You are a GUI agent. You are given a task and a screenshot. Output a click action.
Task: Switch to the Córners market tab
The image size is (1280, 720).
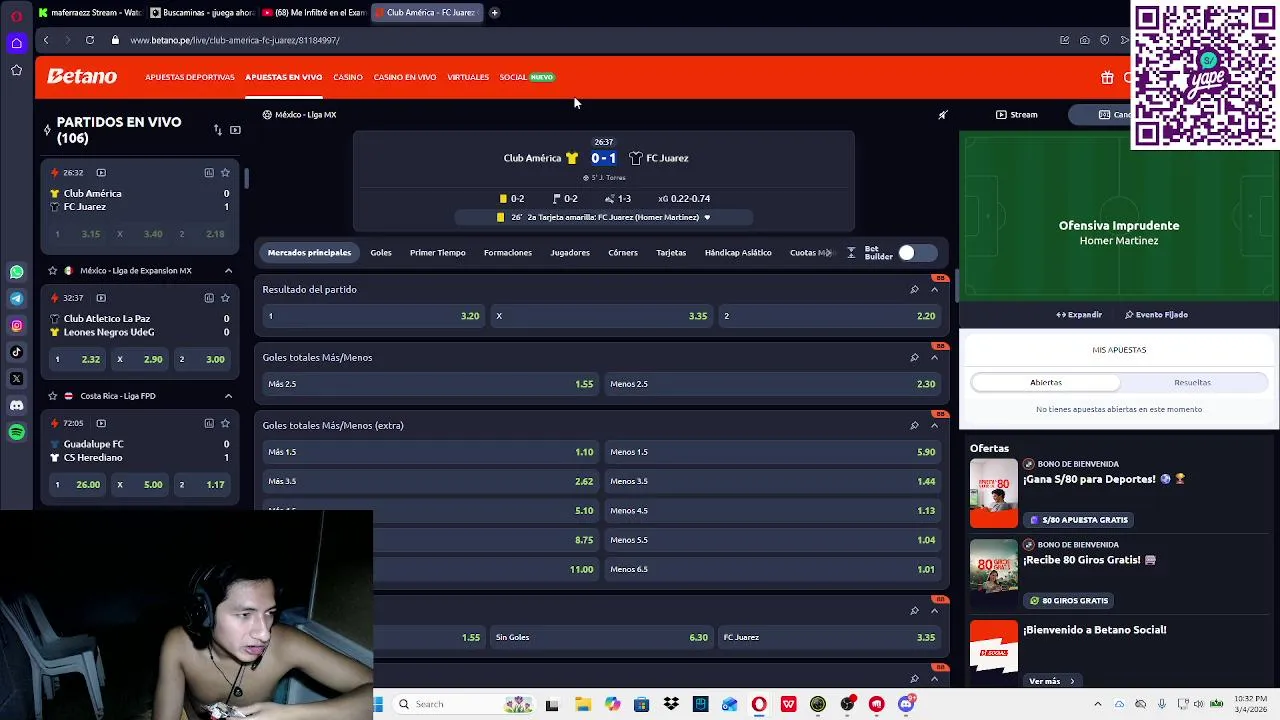point(623,253)
